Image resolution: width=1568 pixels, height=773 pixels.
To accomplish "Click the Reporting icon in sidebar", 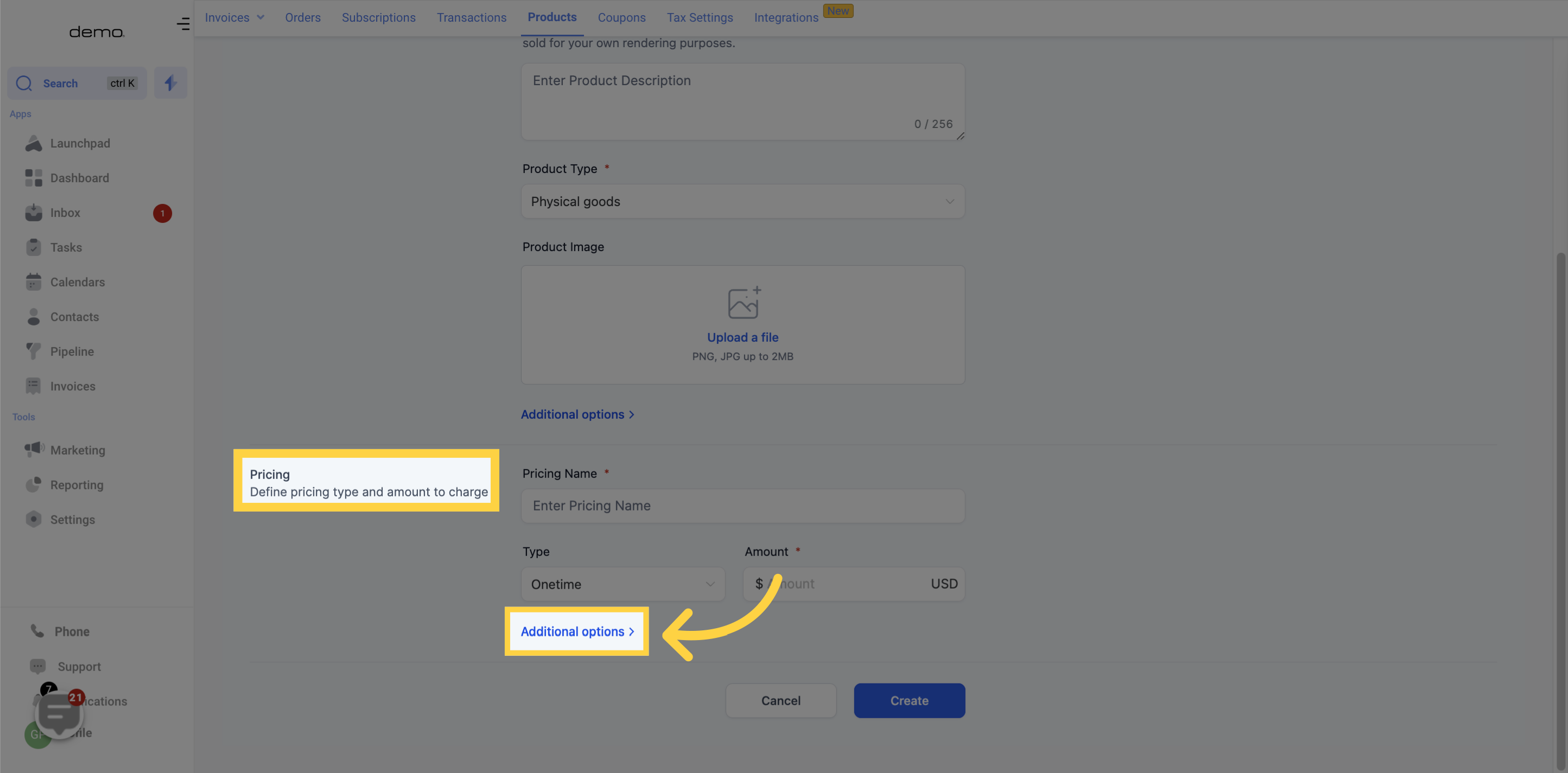I will pyautogui.click(x=33, y=485).
